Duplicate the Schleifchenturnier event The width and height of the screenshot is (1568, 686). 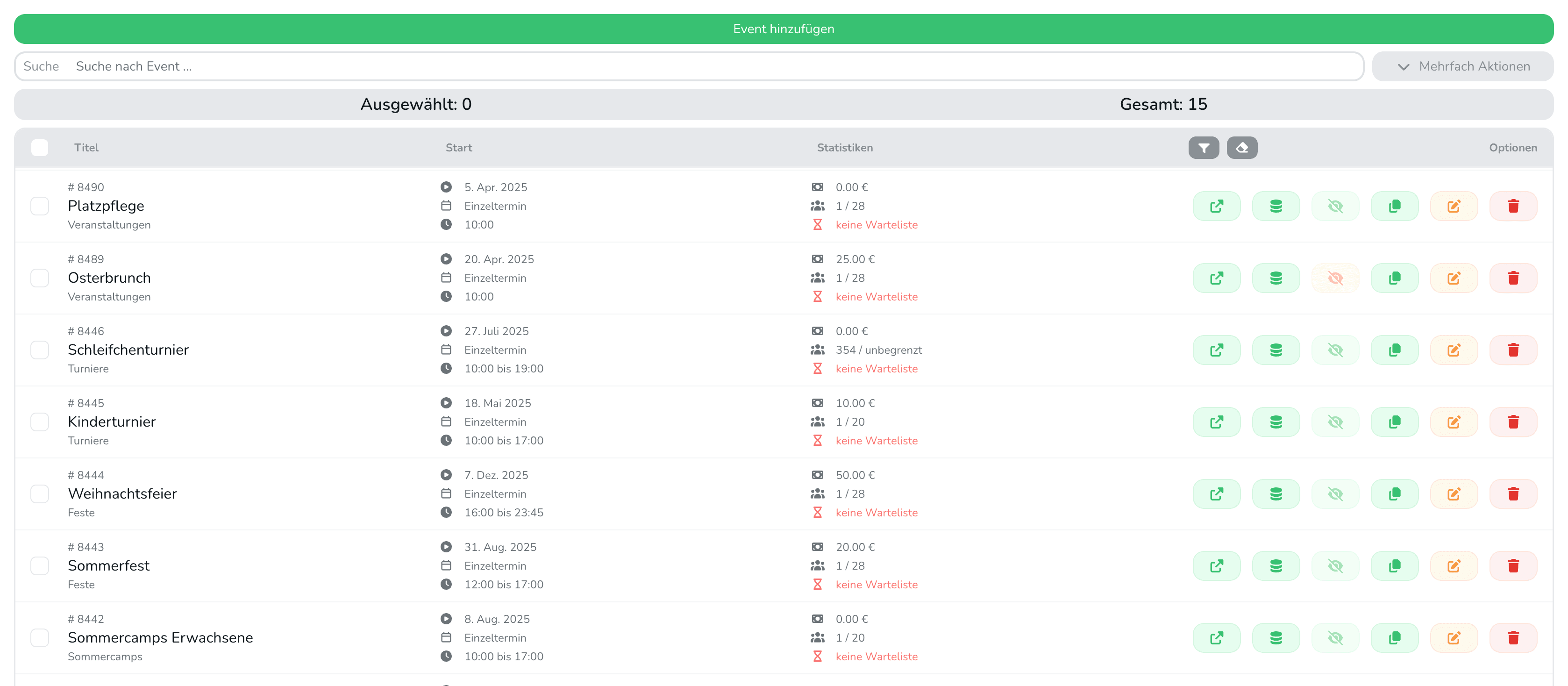[x=1394, y=350]
